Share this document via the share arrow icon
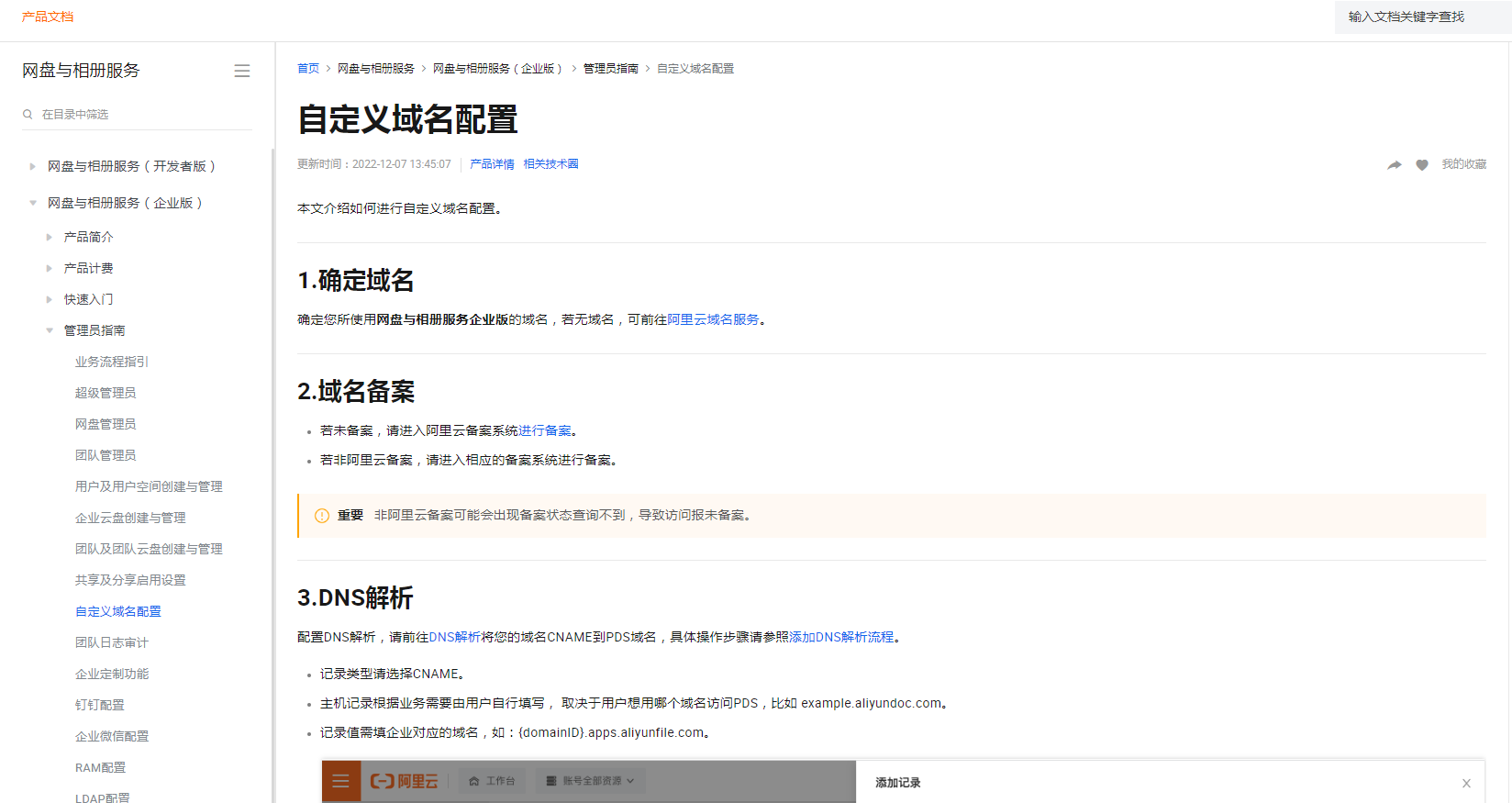 point(1395,165)
